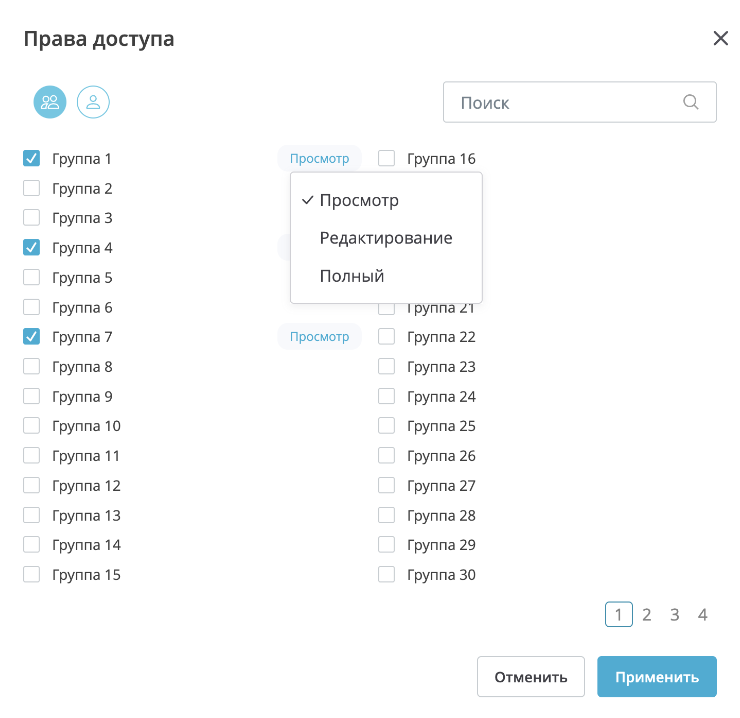740x718 pixels.
Task: Open the Просмотр dropdown for Группа 7
Action: (319, 337)
